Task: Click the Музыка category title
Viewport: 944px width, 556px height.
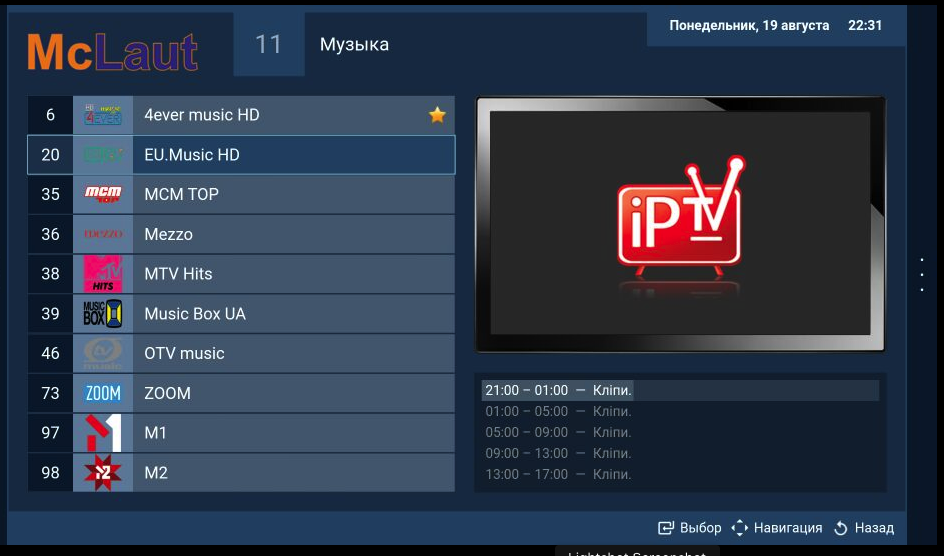Action: [354, 45]
